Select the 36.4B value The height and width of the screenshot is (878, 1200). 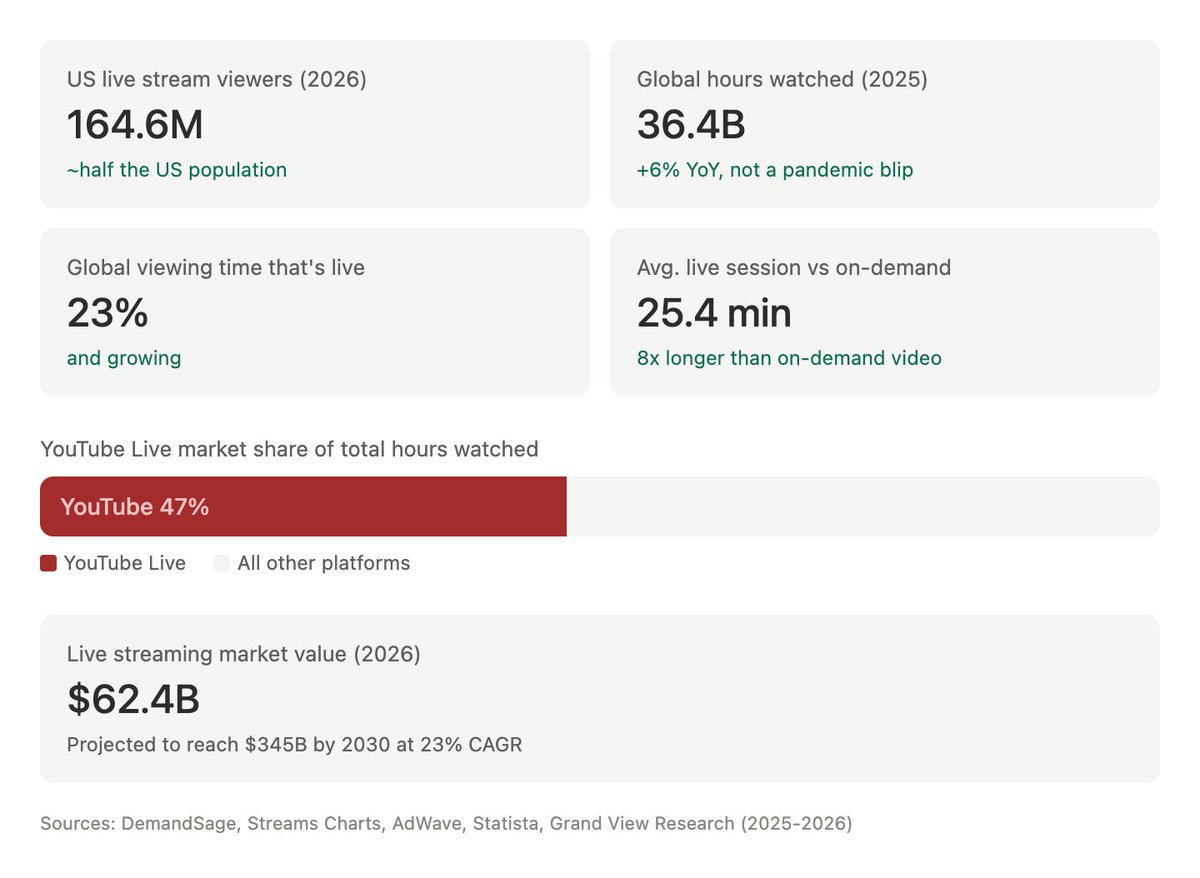[691, 125]
